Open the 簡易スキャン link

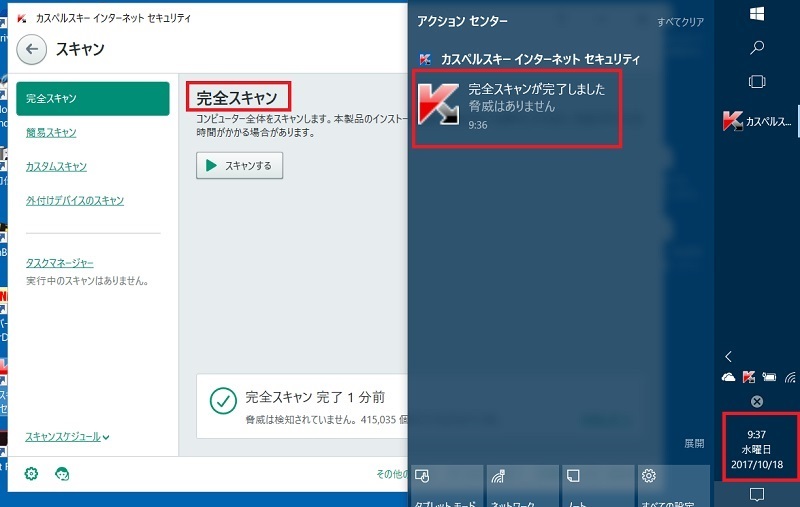point(51,133)
